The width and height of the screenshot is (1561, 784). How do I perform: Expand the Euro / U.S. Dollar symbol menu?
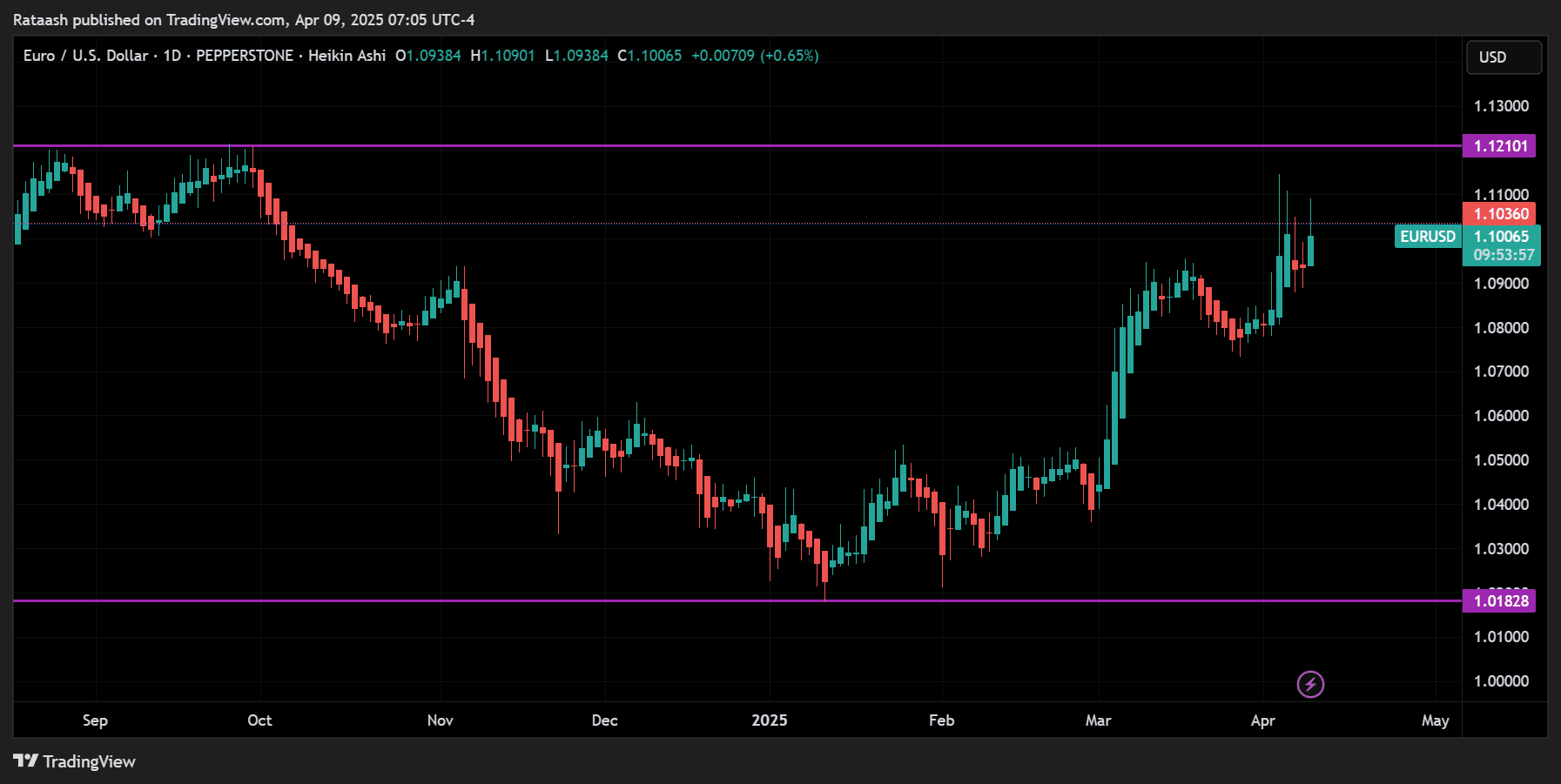pos(84,55)
